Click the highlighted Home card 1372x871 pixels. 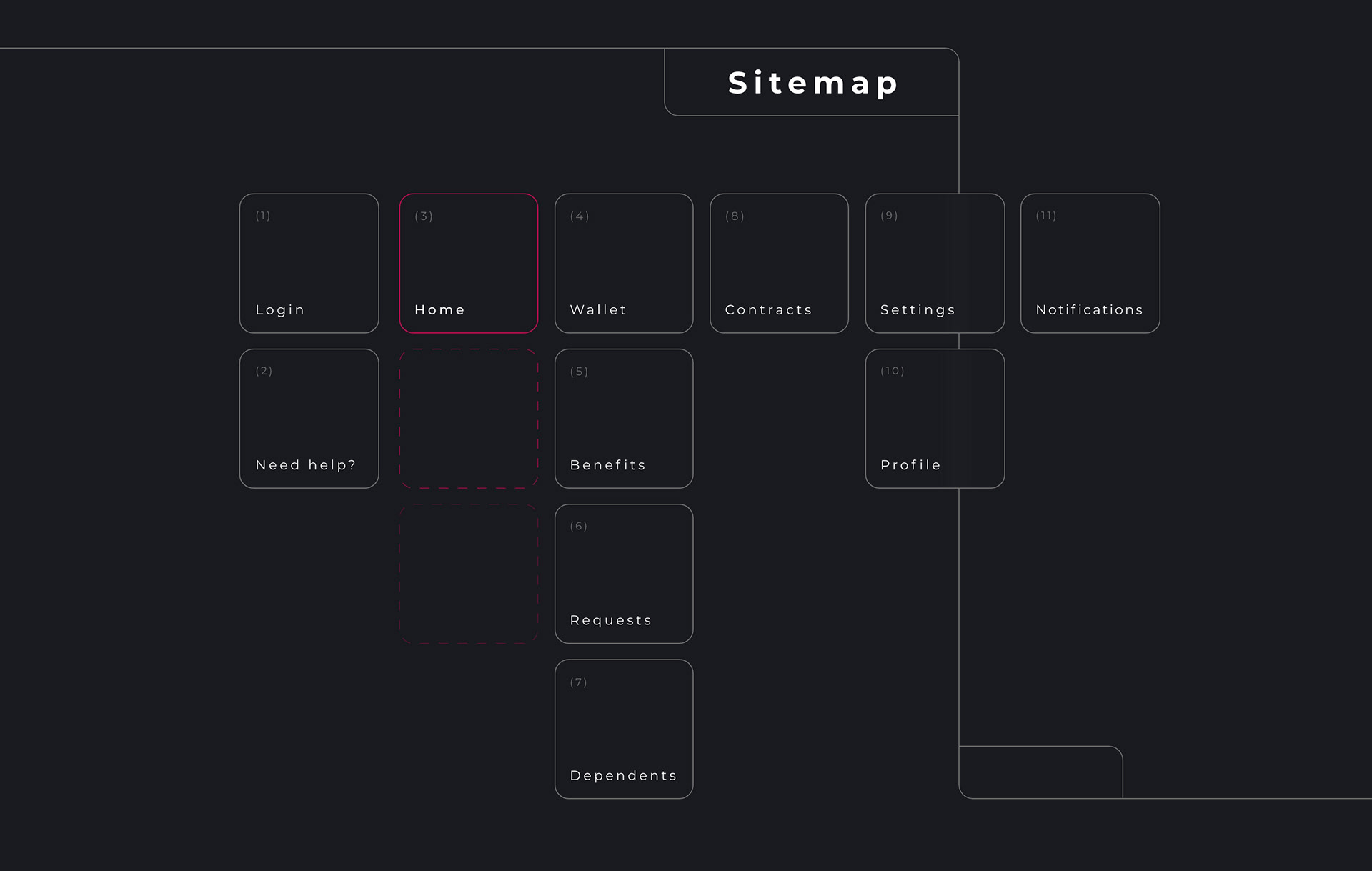(x=468, y=263)
